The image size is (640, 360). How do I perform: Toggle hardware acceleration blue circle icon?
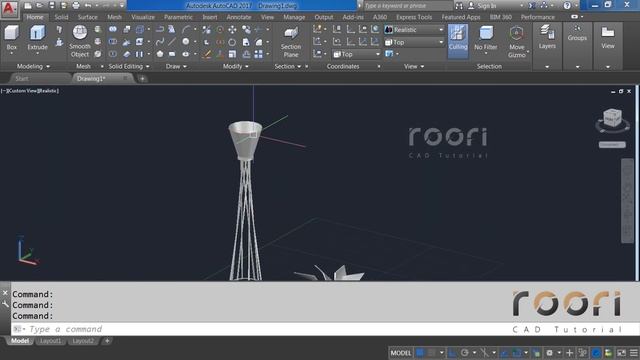[x=596, y=353]
